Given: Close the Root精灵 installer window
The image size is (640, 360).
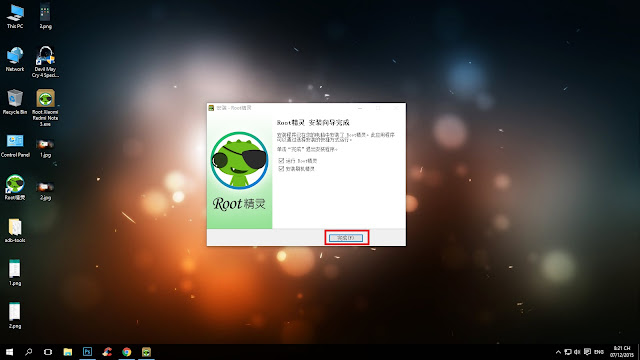Looking at the screenshot, I should 396,108.
